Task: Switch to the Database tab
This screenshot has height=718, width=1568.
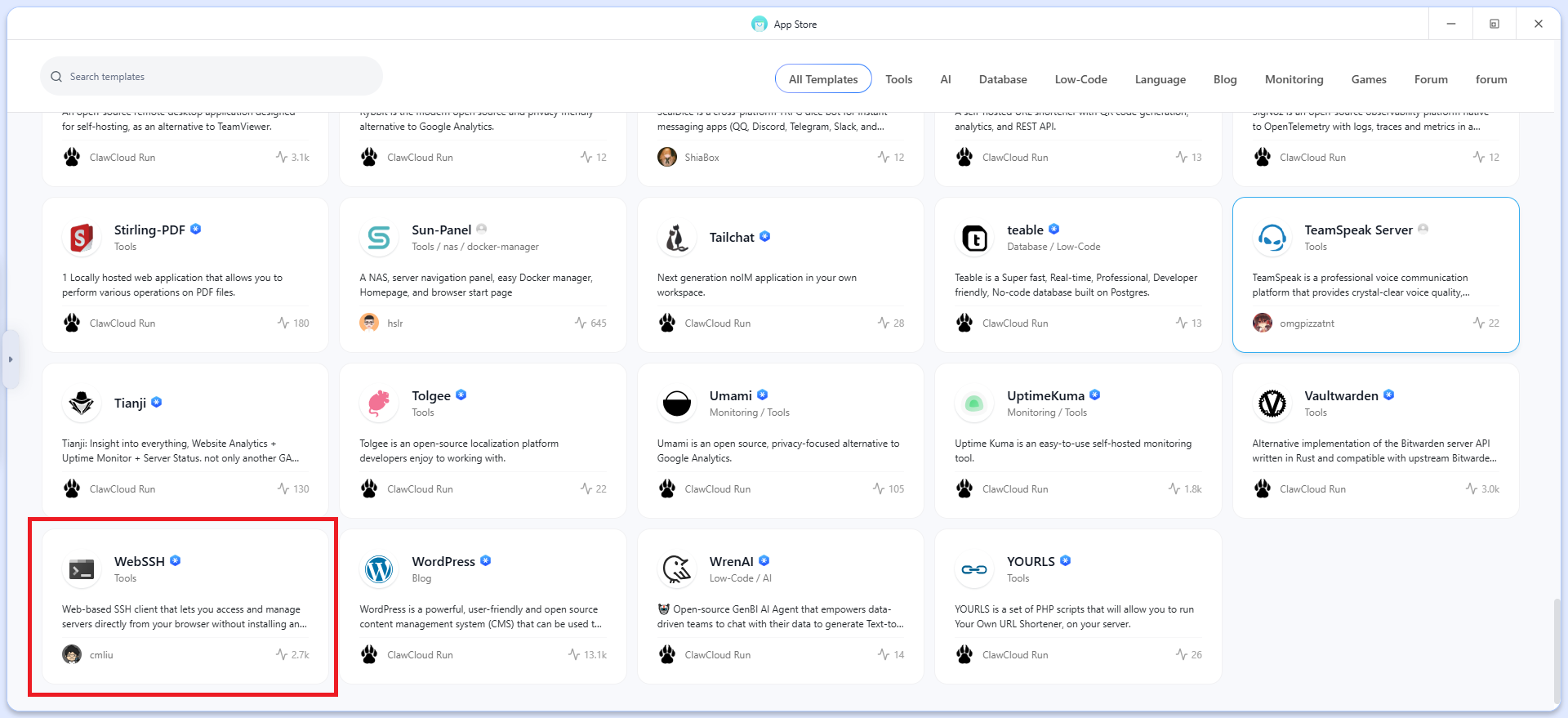Action: coord(1003,79)
